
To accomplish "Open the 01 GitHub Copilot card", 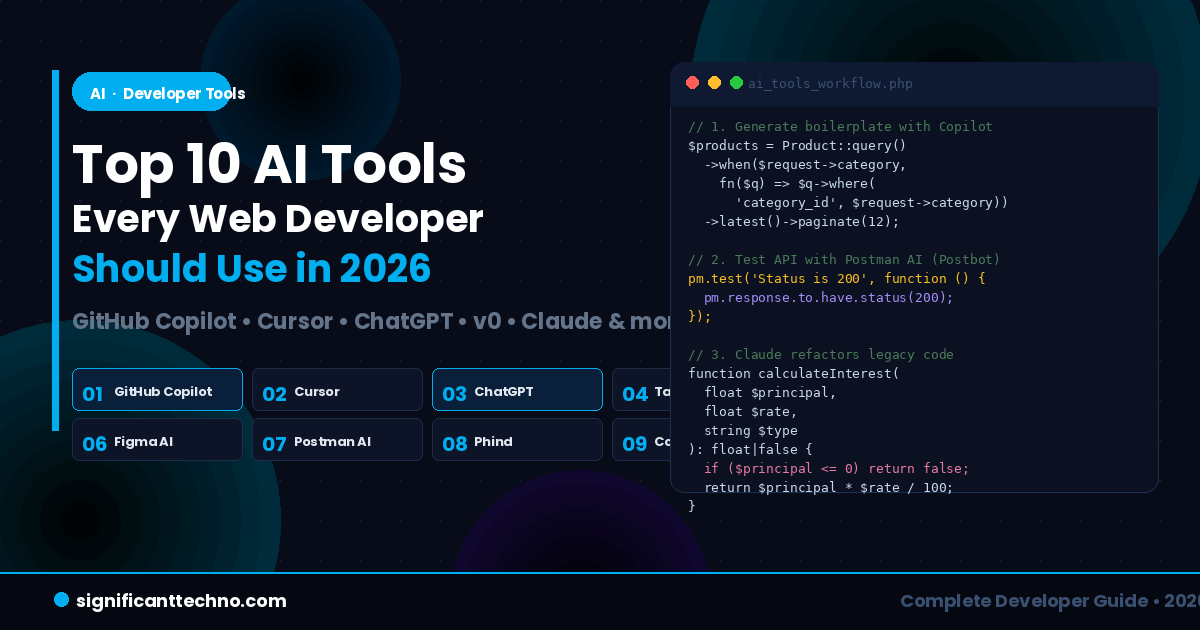I will [157, 390].
